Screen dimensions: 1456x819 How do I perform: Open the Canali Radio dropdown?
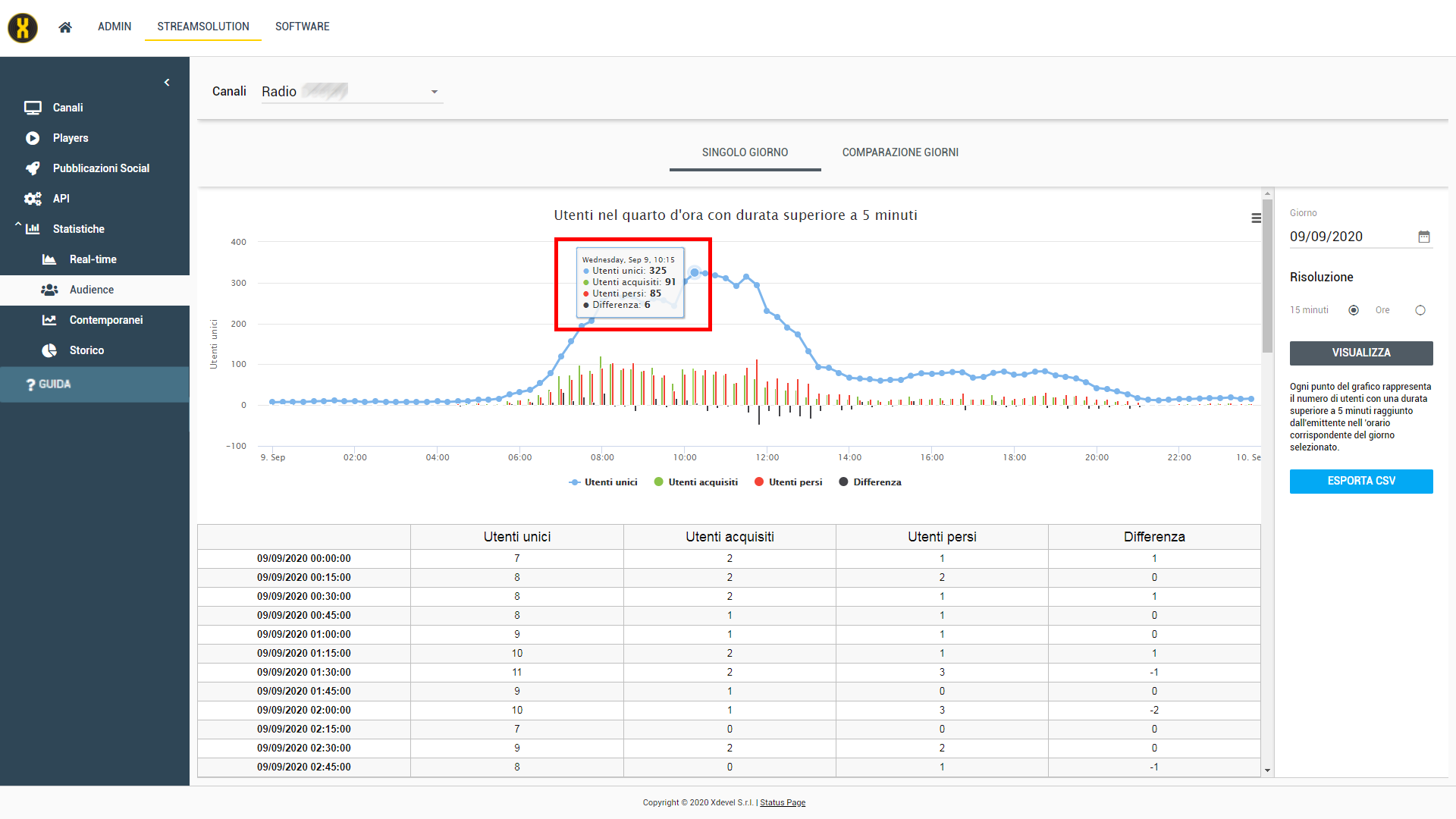pyautogui.click(x=352, y=92)
